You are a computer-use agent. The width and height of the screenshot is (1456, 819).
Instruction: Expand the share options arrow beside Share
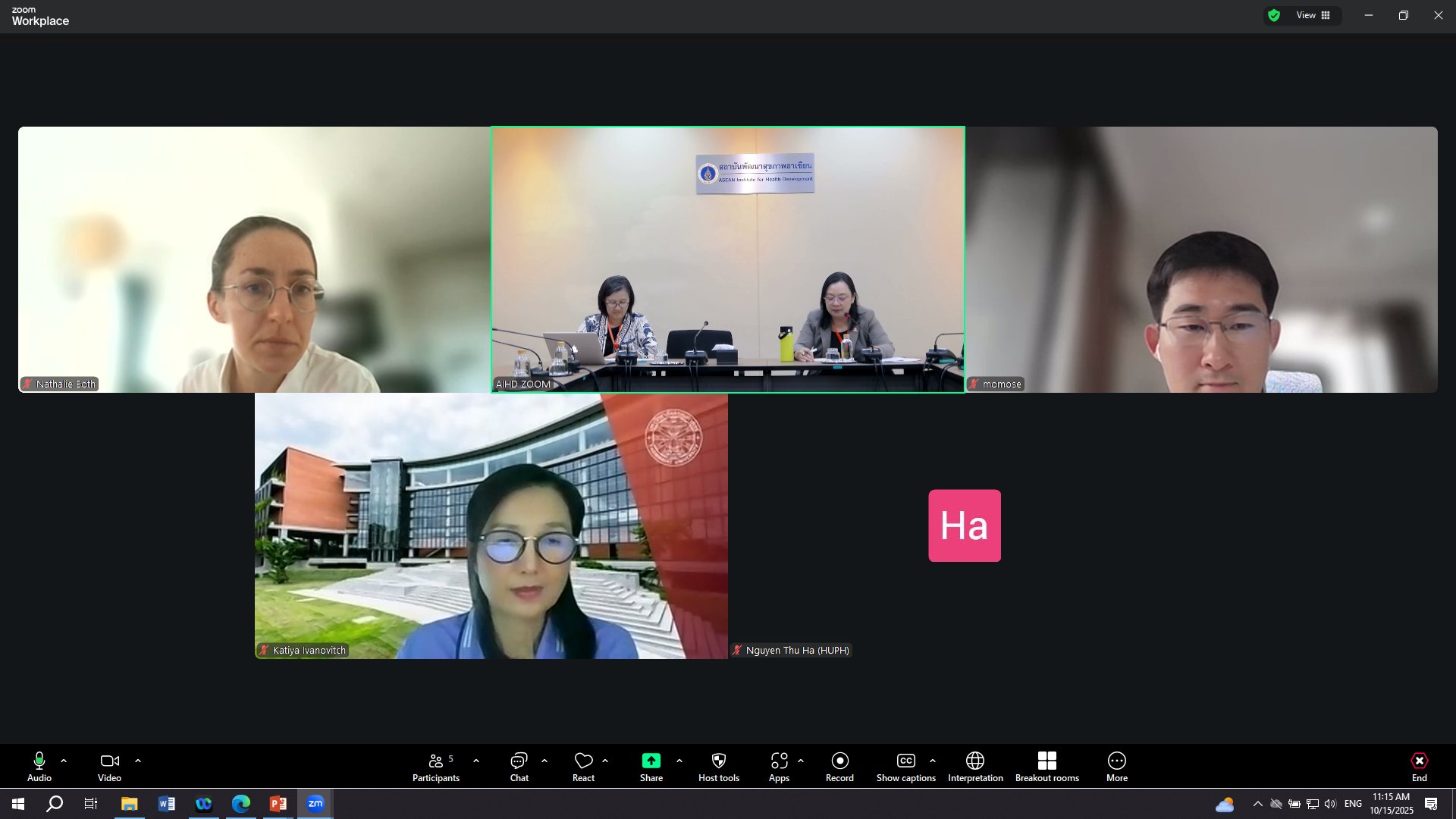(x=679, y=761)
